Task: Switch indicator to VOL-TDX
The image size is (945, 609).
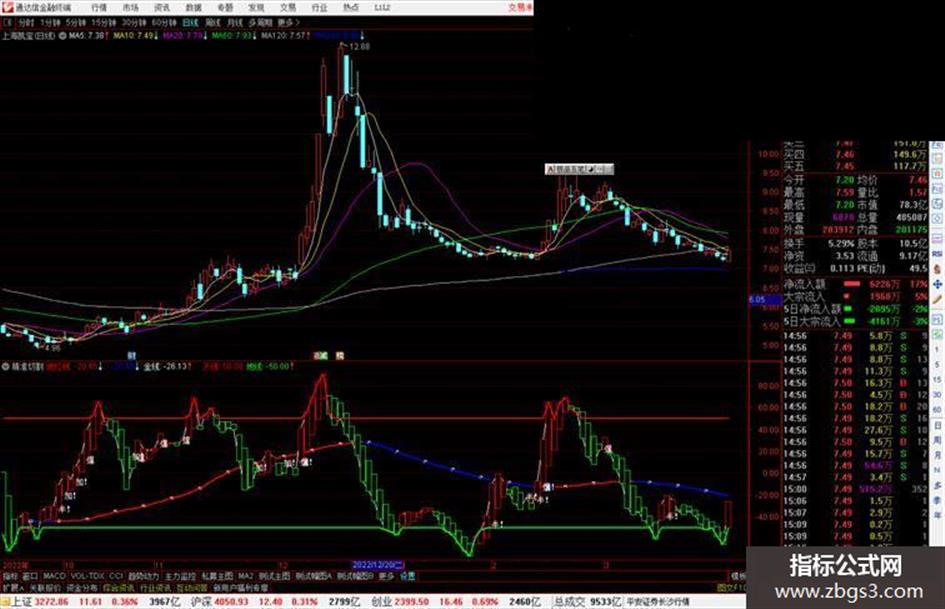Action: point(87,576)
